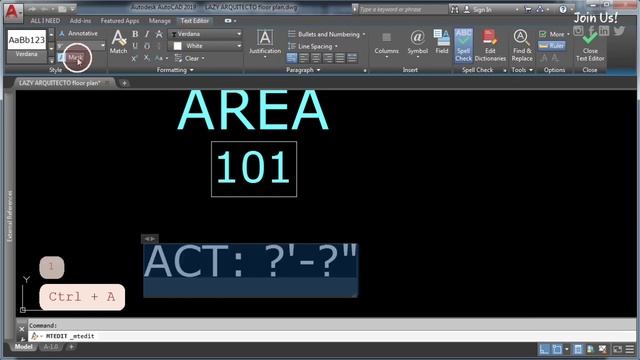
Task: Click the keyword search input field
Action: click(x=402, y=9)
